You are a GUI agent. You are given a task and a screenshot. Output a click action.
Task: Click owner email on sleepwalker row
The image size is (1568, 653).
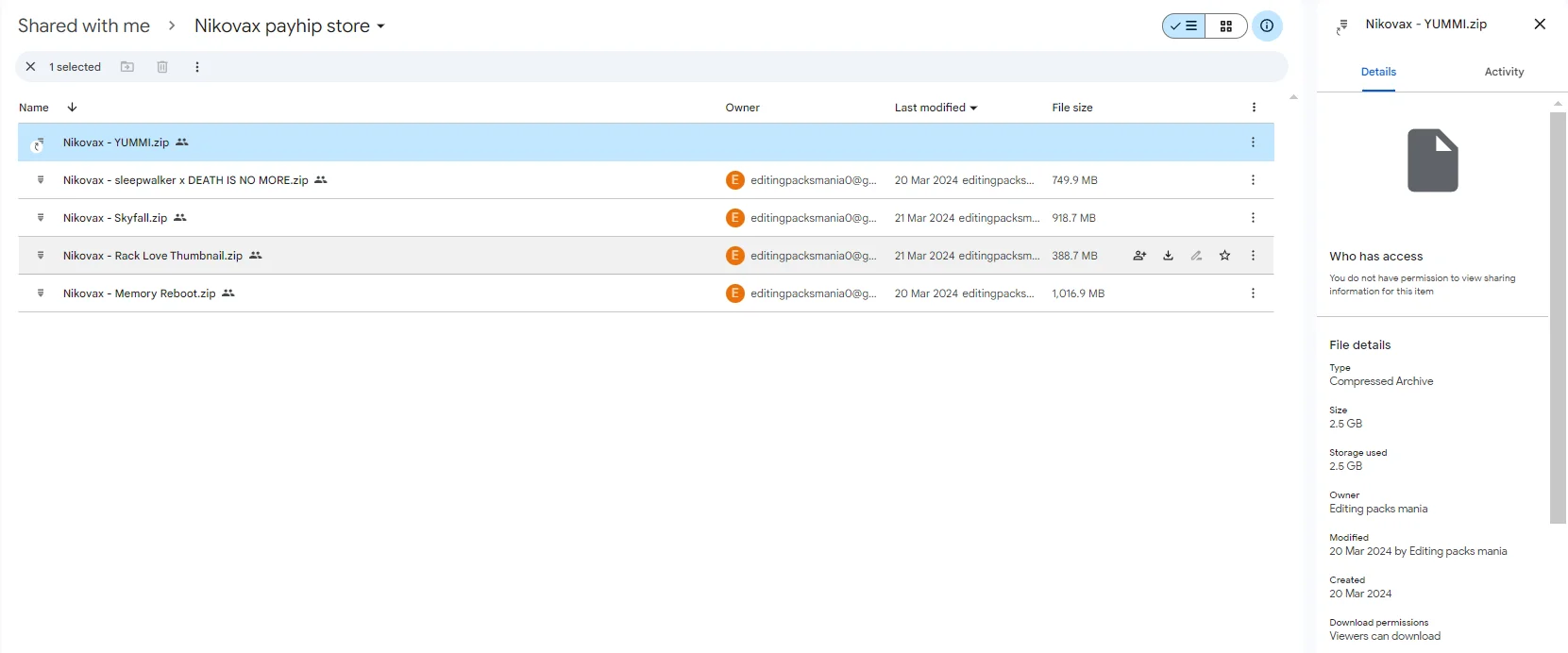(x=814, y=180)
